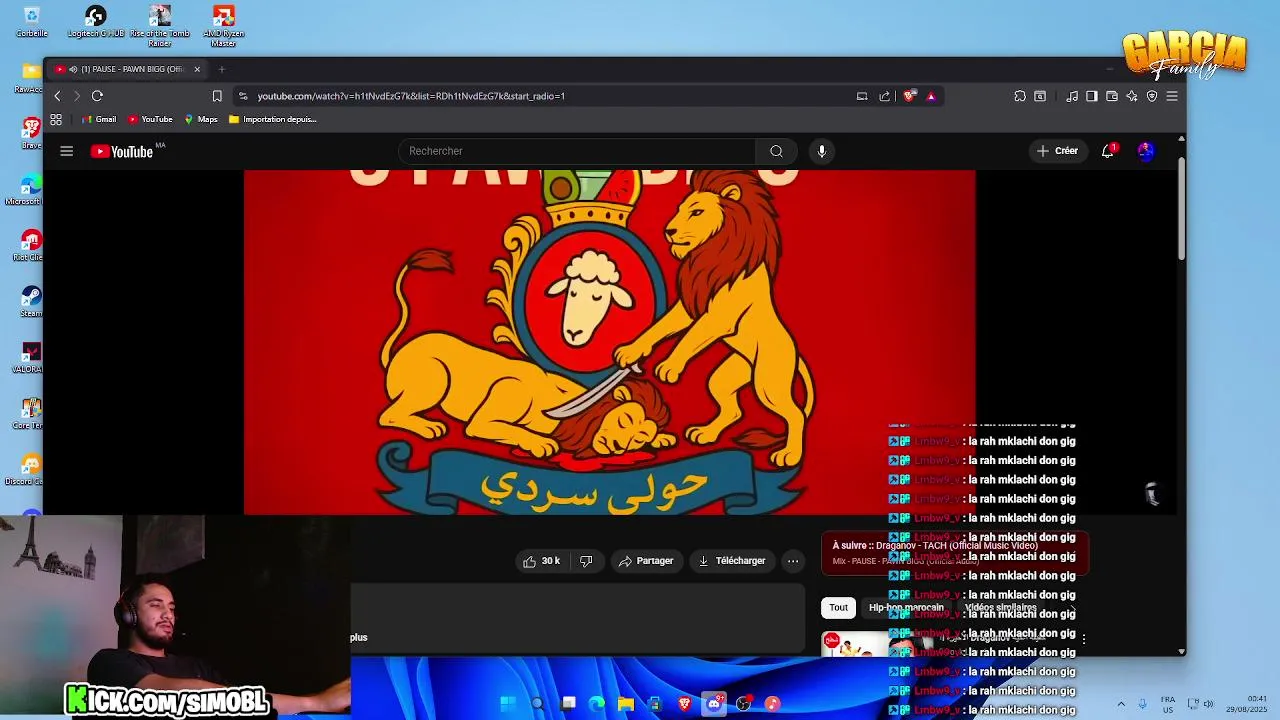Viewport: 1280px width, 720px height.
Task: Open the apps grid in bookmarks bar
Action: [56, 119]
